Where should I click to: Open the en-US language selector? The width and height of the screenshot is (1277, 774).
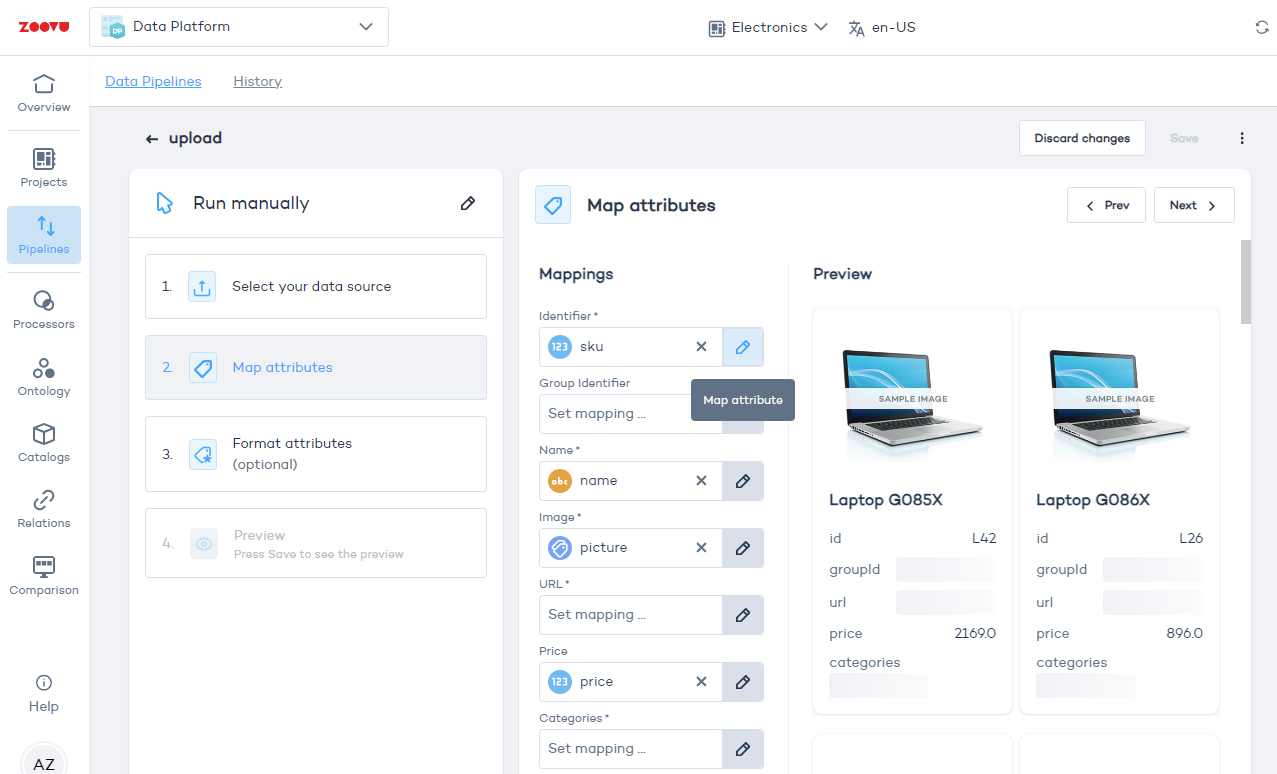point(882,27)
